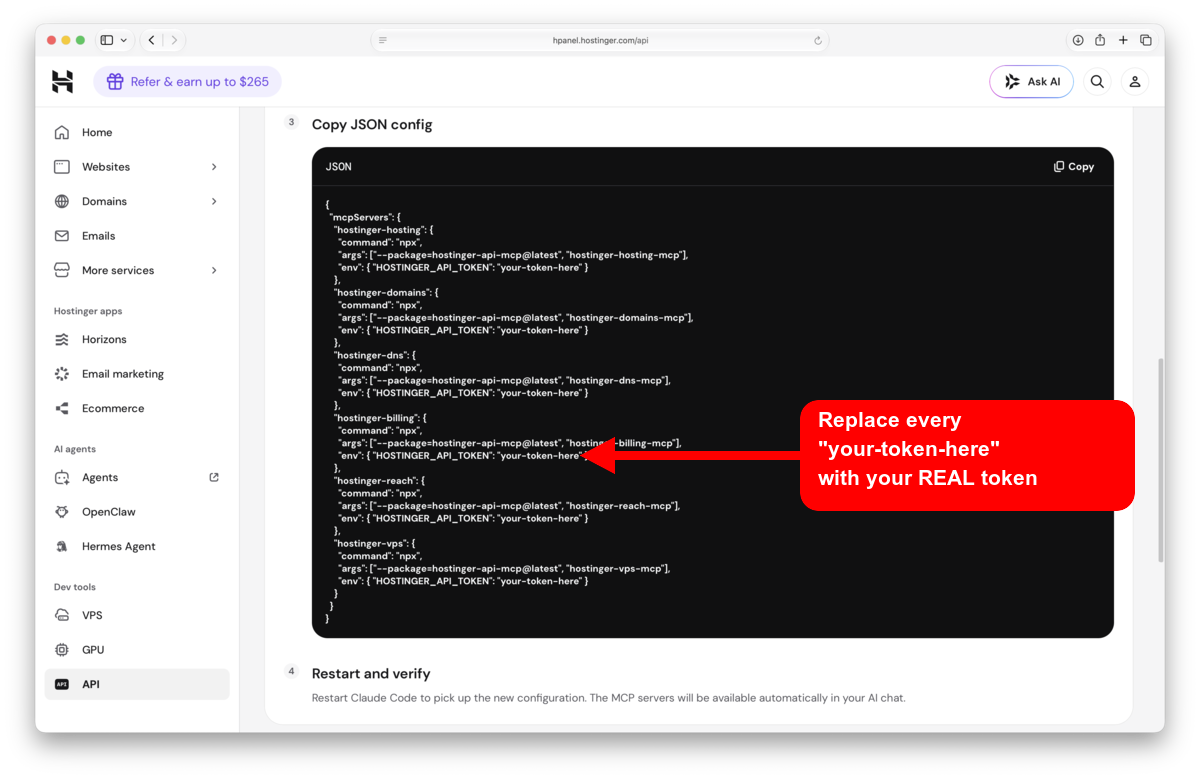Viewport: 1200px width, 779px height.
Task: Click the Websites sidebar icon
Action: click(x=62, y=167)
